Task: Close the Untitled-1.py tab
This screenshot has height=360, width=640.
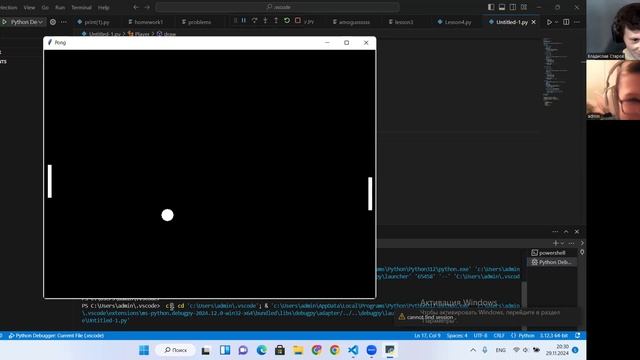Action: pos(533,22)
